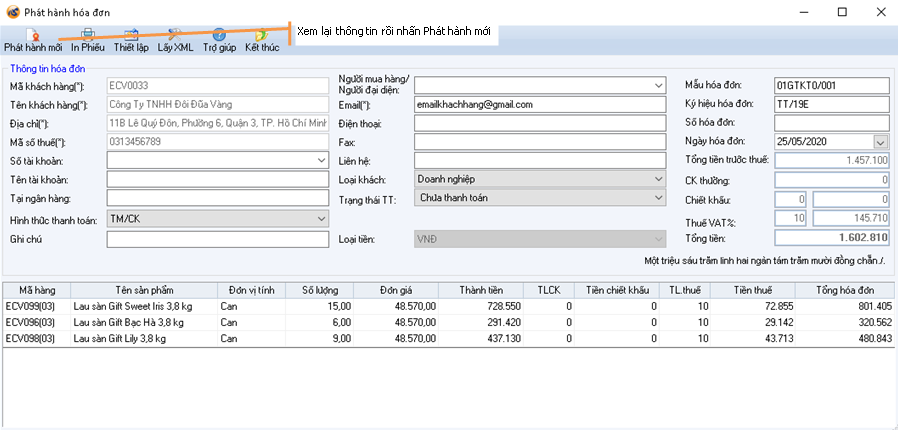This screenshot has width=898, height=430.
Task: Click Tổng hóa đơn cell 801.405
Action: coord(845,306)
